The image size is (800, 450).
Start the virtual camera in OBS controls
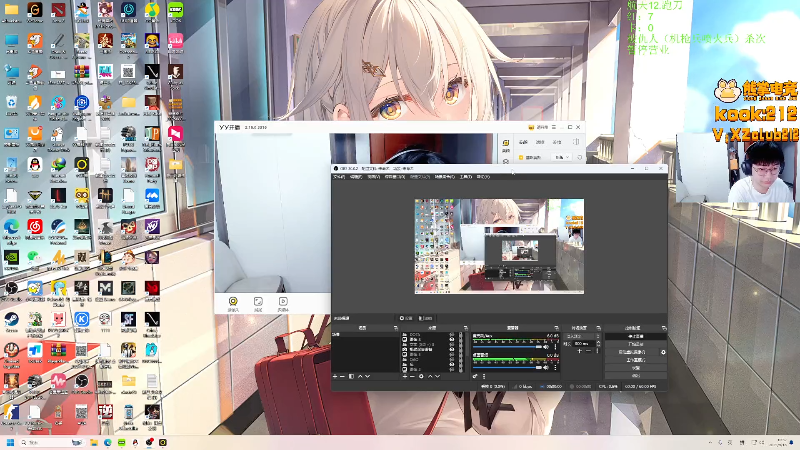(x=632, y=352)
